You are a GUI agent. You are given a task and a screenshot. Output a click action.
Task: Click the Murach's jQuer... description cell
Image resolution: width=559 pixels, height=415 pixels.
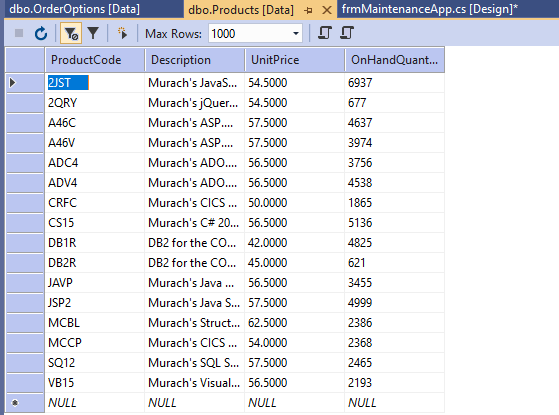[x=195, y=103]
